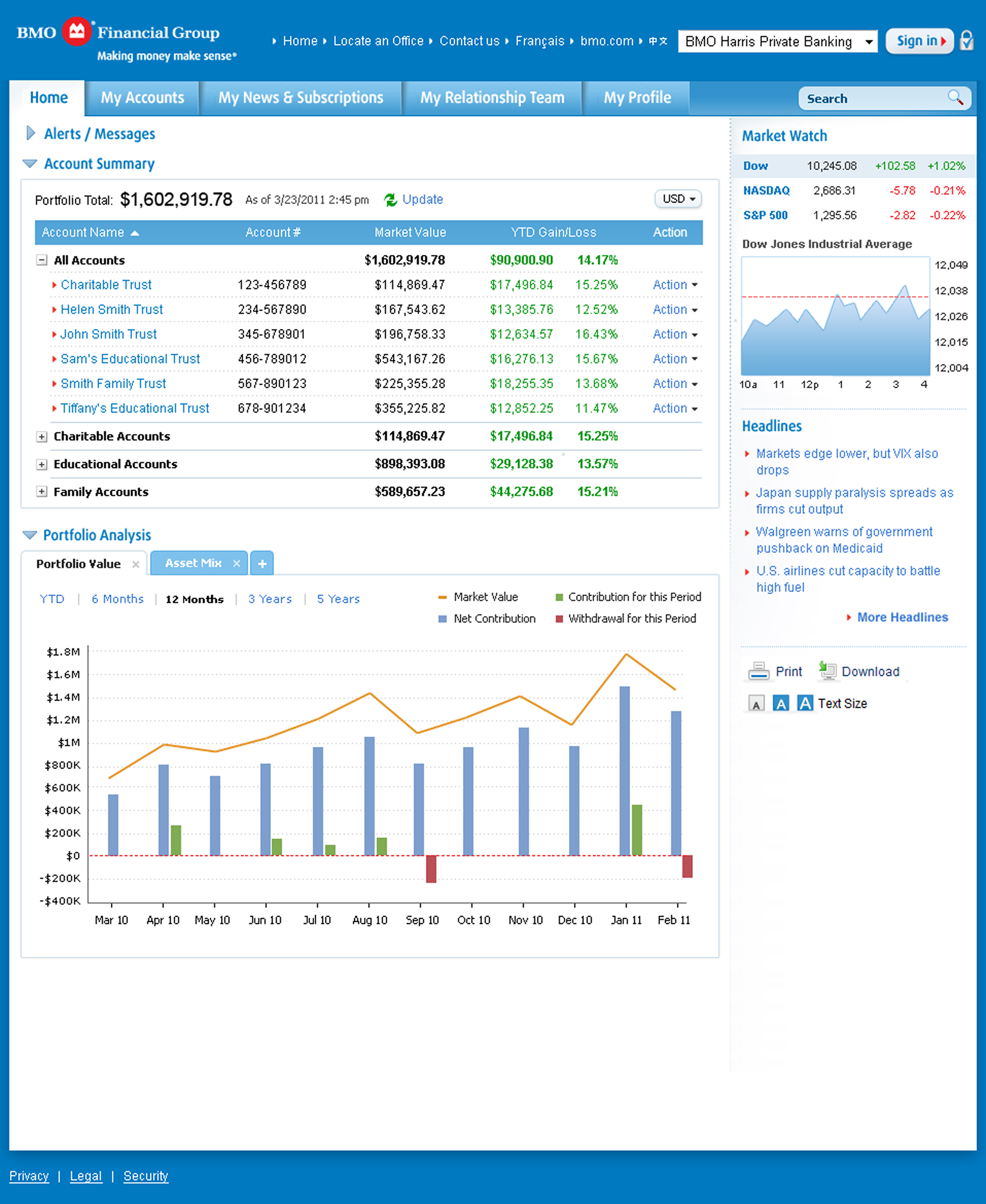Click the green Update refresh icon
986x1204 pixels.
point(390,200)
